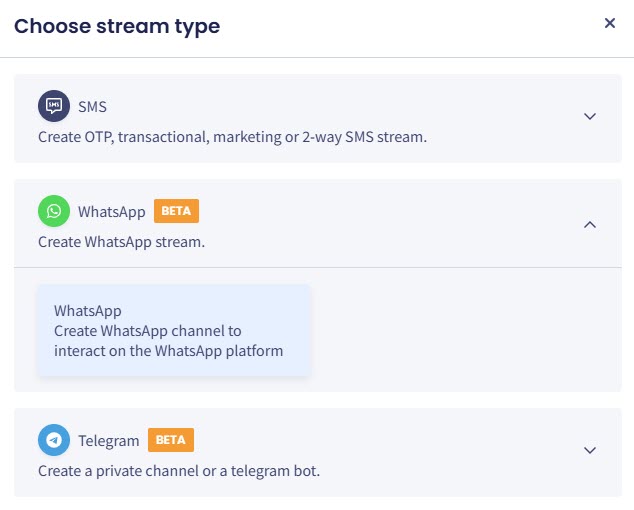
Task: Collapse the WhatsApp section chevron
Action: (x=590, y=224)
